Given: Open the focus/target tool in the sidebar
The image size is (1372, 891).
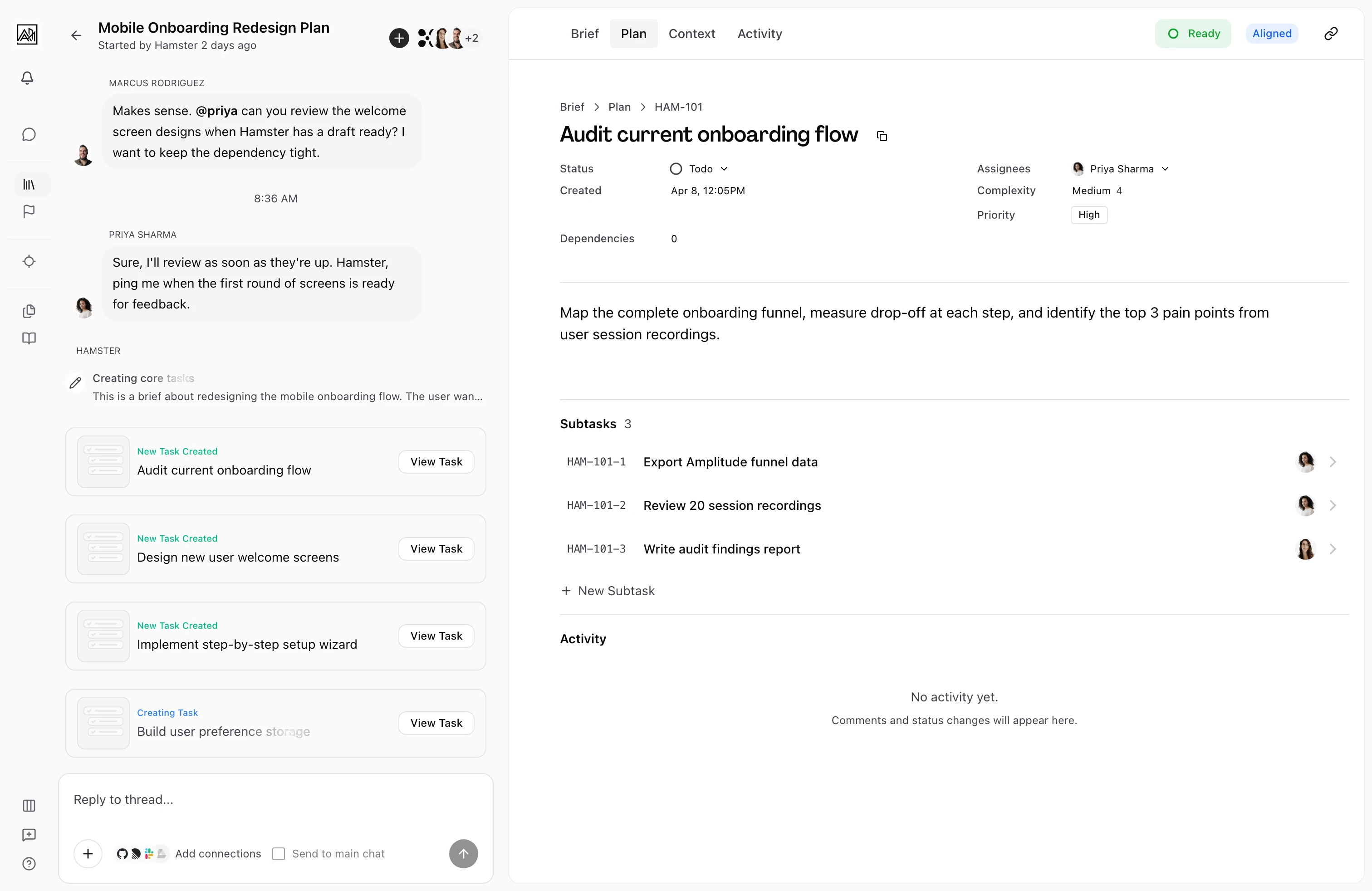Looking at the screenshot, I should pos(29,261).
